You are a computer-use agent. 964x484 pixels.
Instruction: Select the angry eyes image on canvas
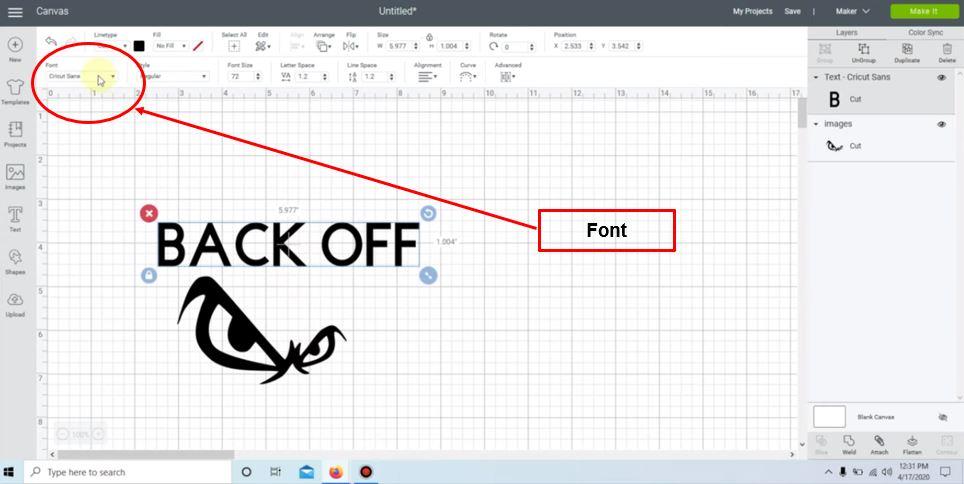(x=261, y=330)
